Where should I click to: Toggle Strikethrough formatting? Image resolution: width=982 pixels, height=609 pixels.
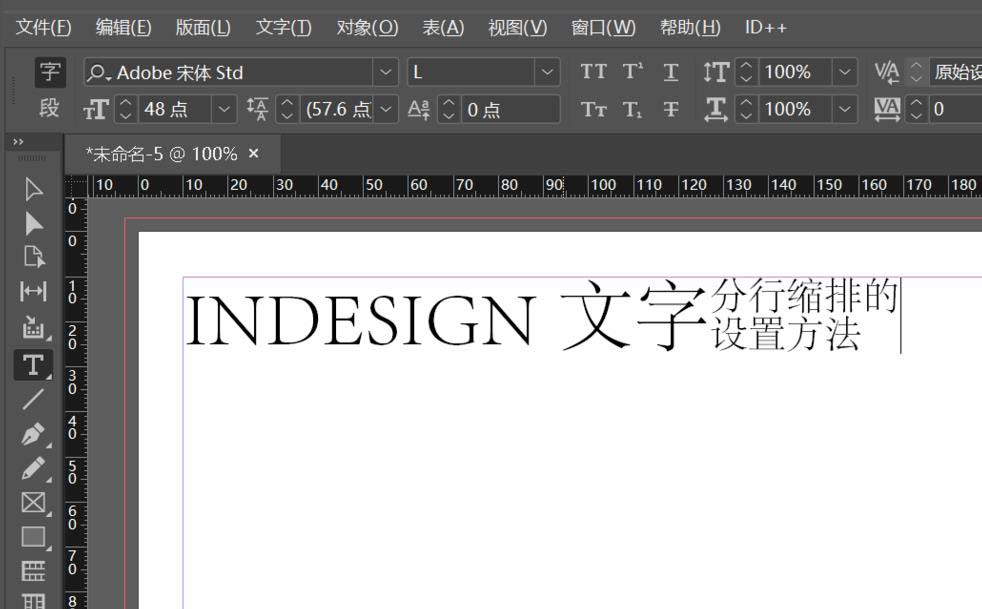671,109
